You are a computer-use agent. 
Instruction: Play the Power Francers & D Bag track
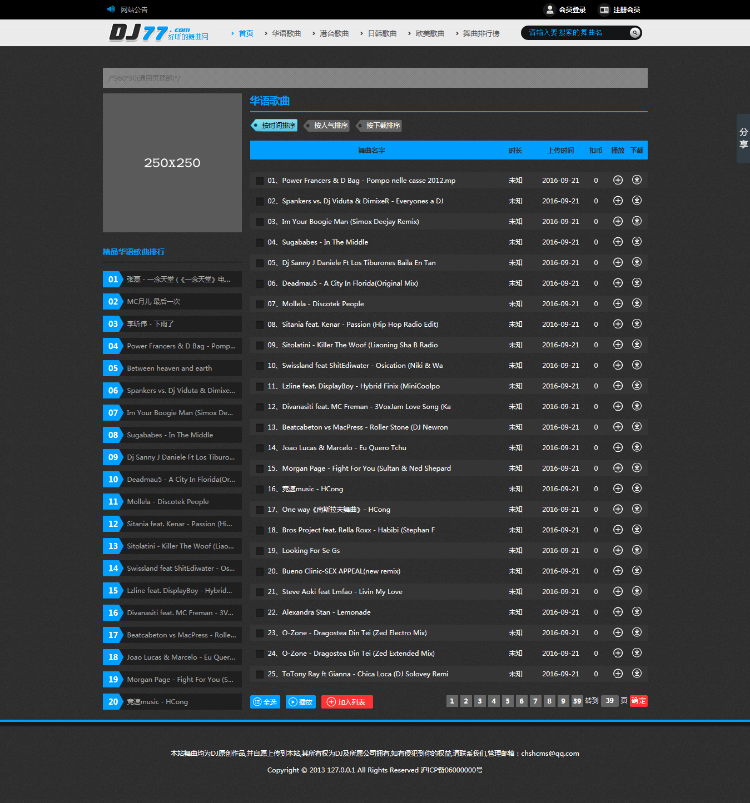[618, 180]
